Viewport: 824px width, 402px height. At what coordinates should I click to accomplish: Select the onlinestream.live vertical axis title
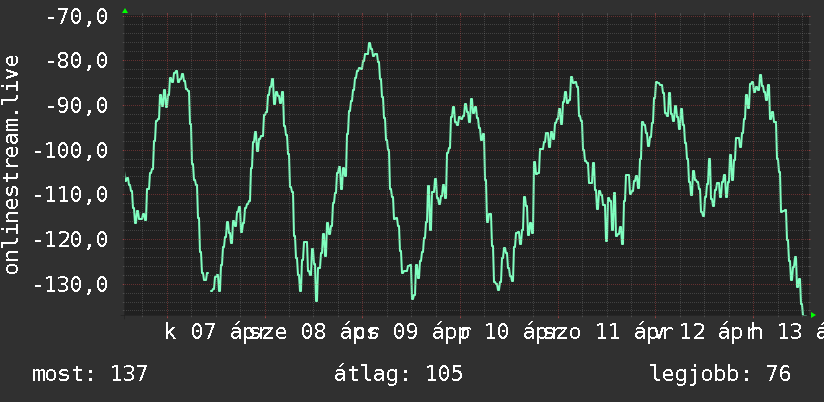coord(11,164)
